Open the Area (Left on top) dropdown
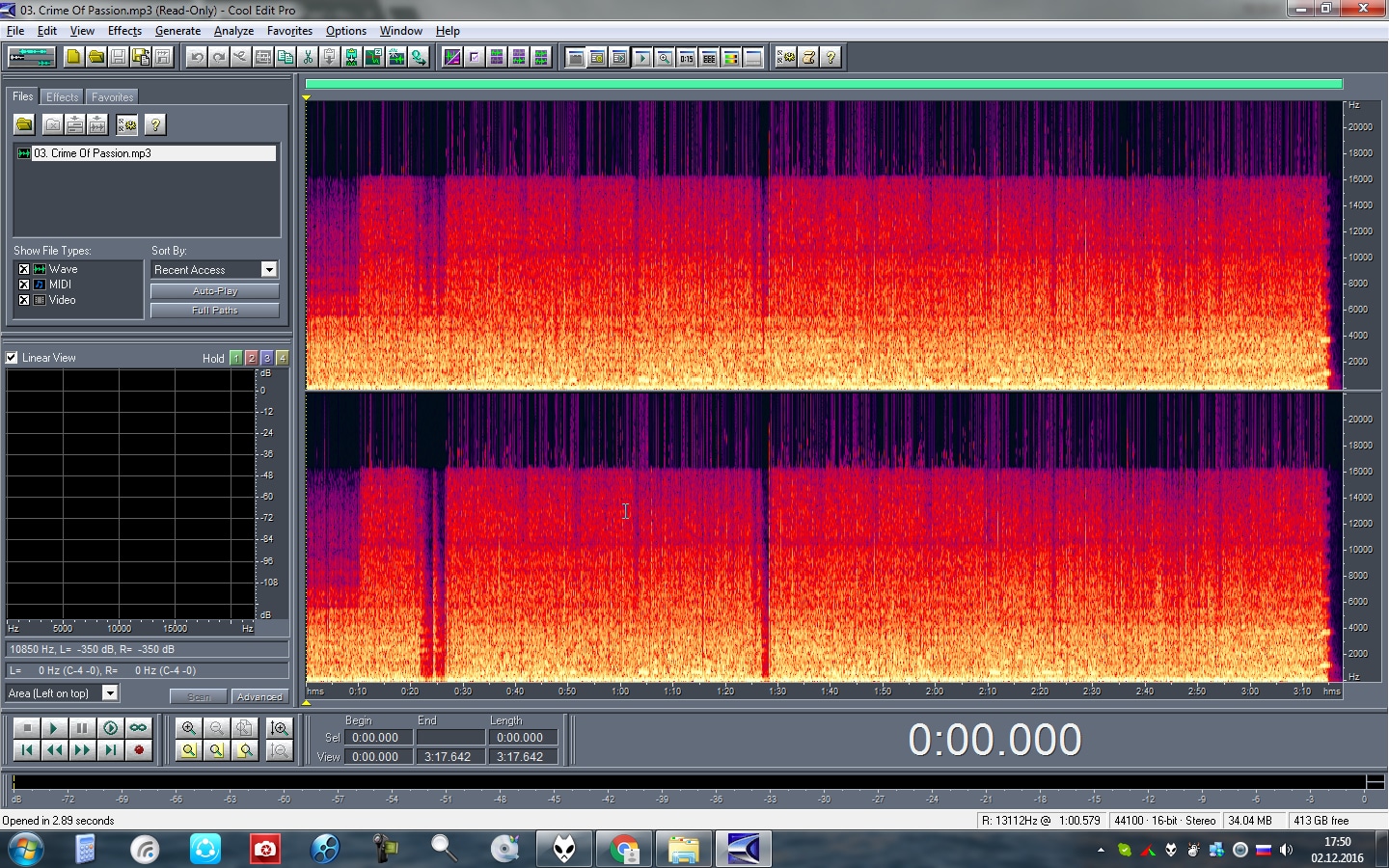 click(110, 692)
